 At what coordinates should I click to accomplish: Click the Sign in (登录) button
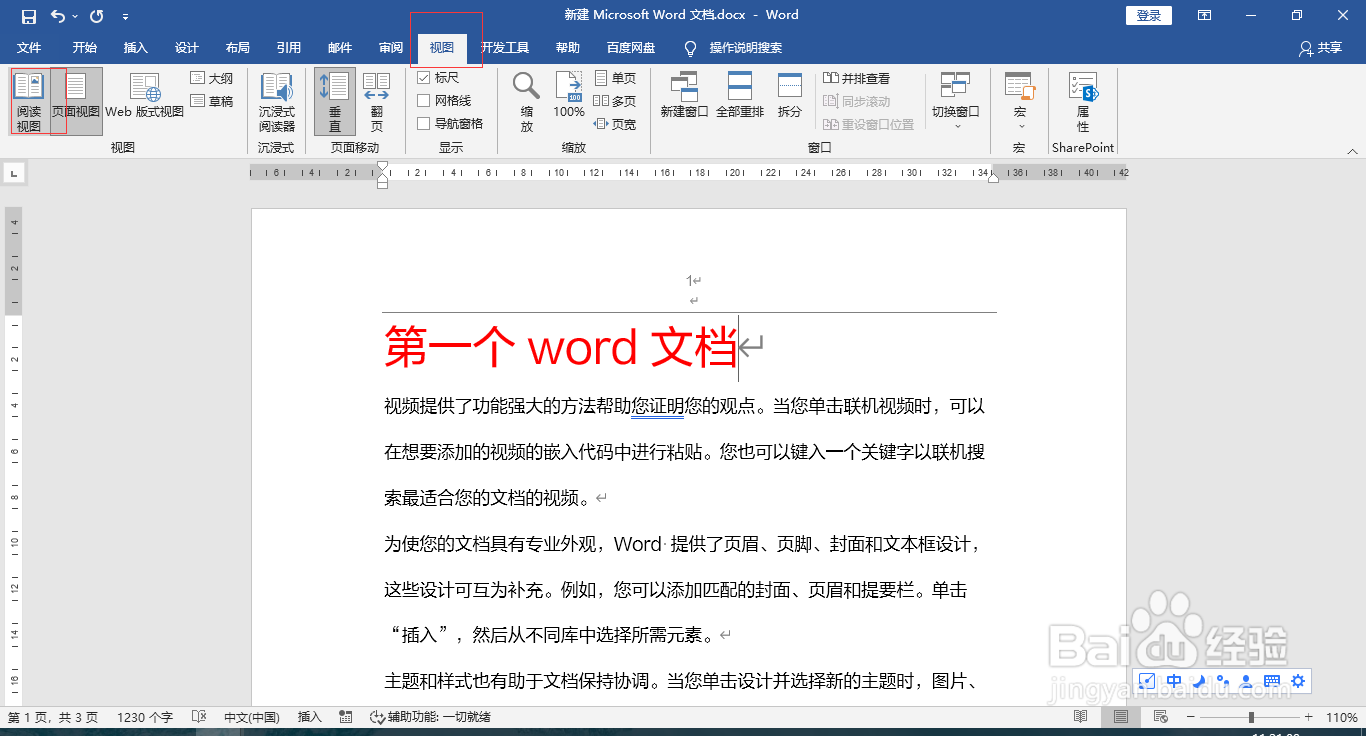tap(1149, 15)
